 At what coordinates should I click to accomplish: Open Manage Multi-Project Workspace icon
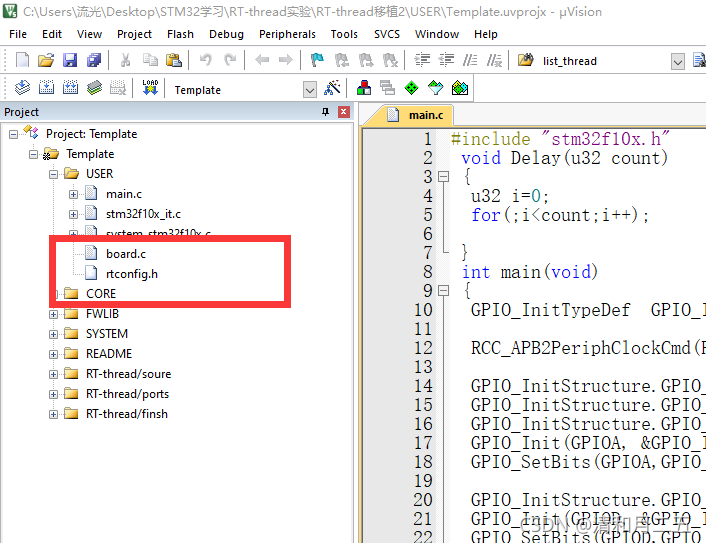[387, 87]
